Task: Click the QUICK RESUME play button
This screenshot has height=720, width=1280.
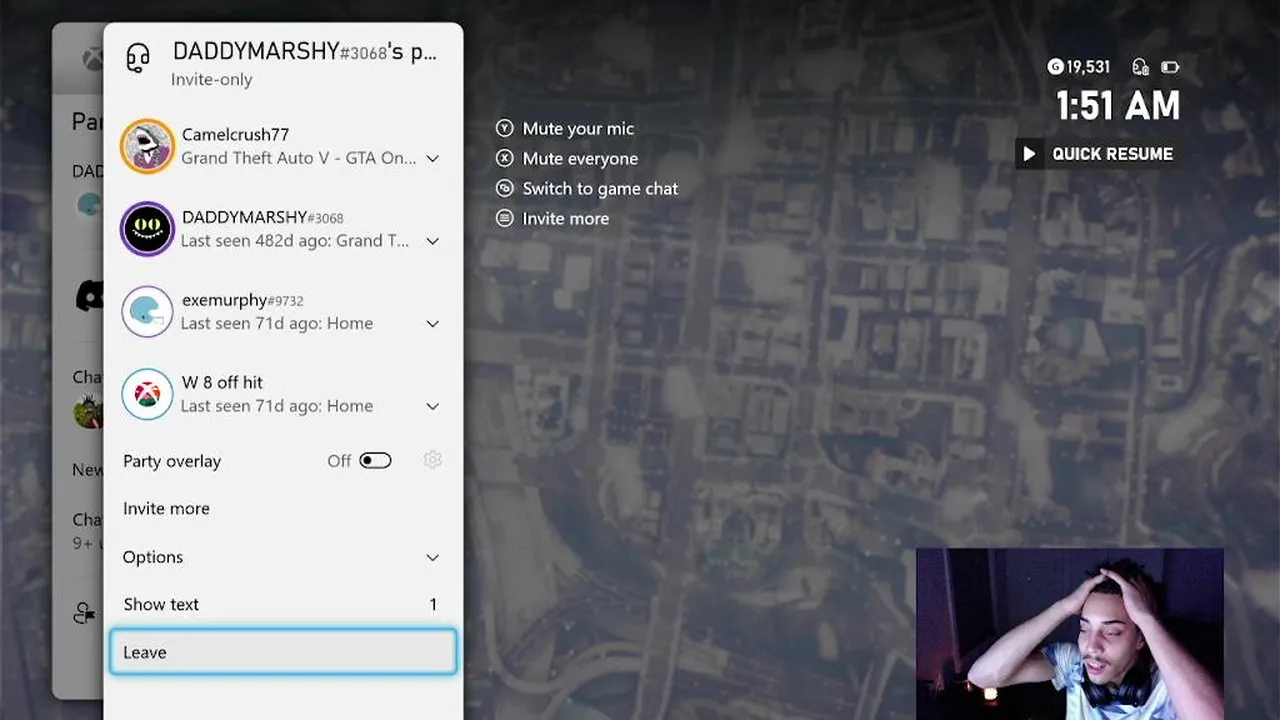Action: click(x=1029, y=154)
